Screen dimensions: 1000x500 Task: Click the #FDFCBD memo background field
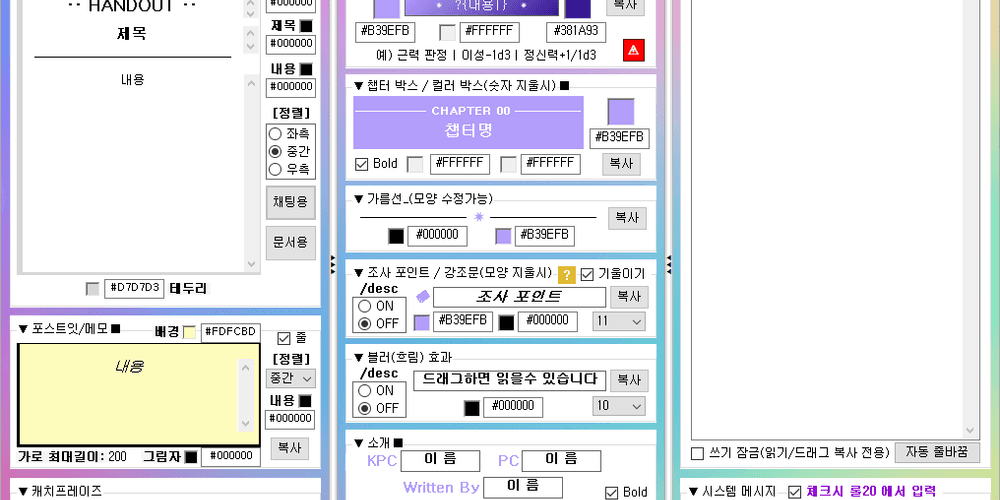pyautogui.click(x=231, y=332)
